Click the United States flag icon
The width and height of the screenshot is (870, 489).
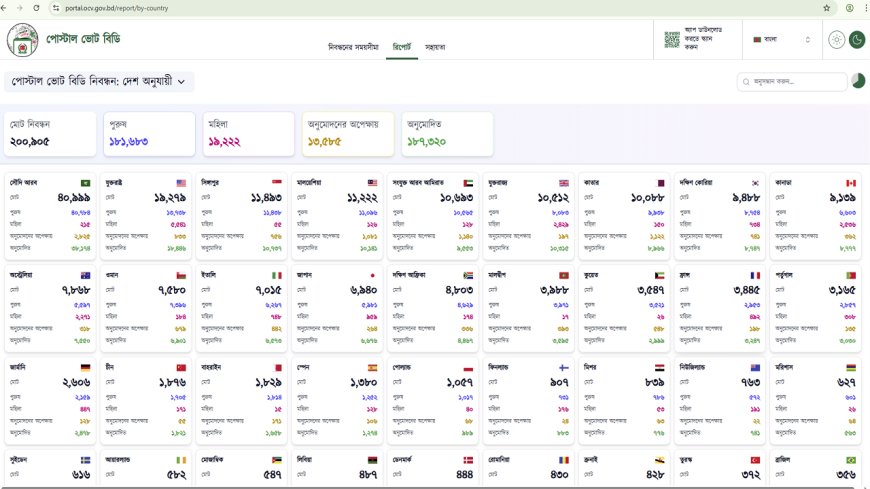[x=181, y=183]
